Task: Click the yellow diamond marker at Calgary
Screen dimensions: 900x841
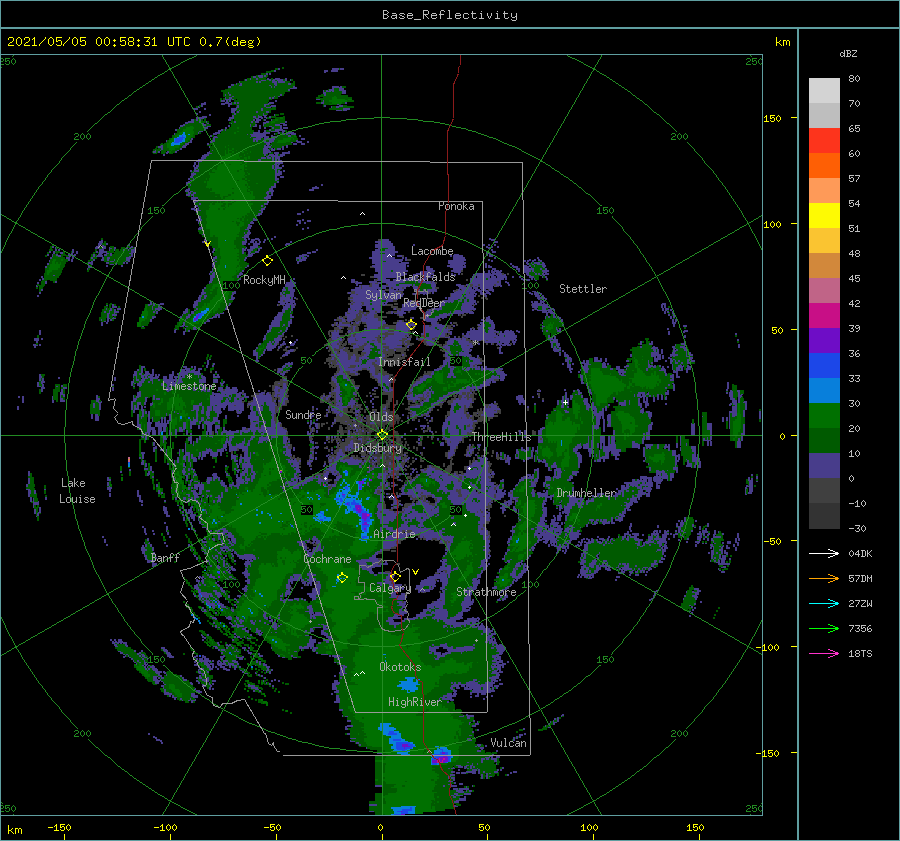Action: tap(395, 576)
